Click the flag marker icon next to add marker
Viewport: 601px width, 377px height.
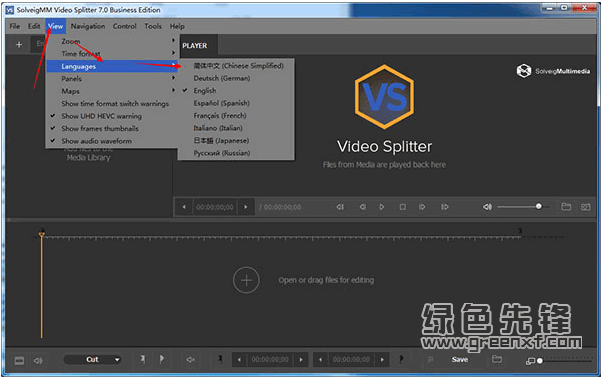point(161,359)
